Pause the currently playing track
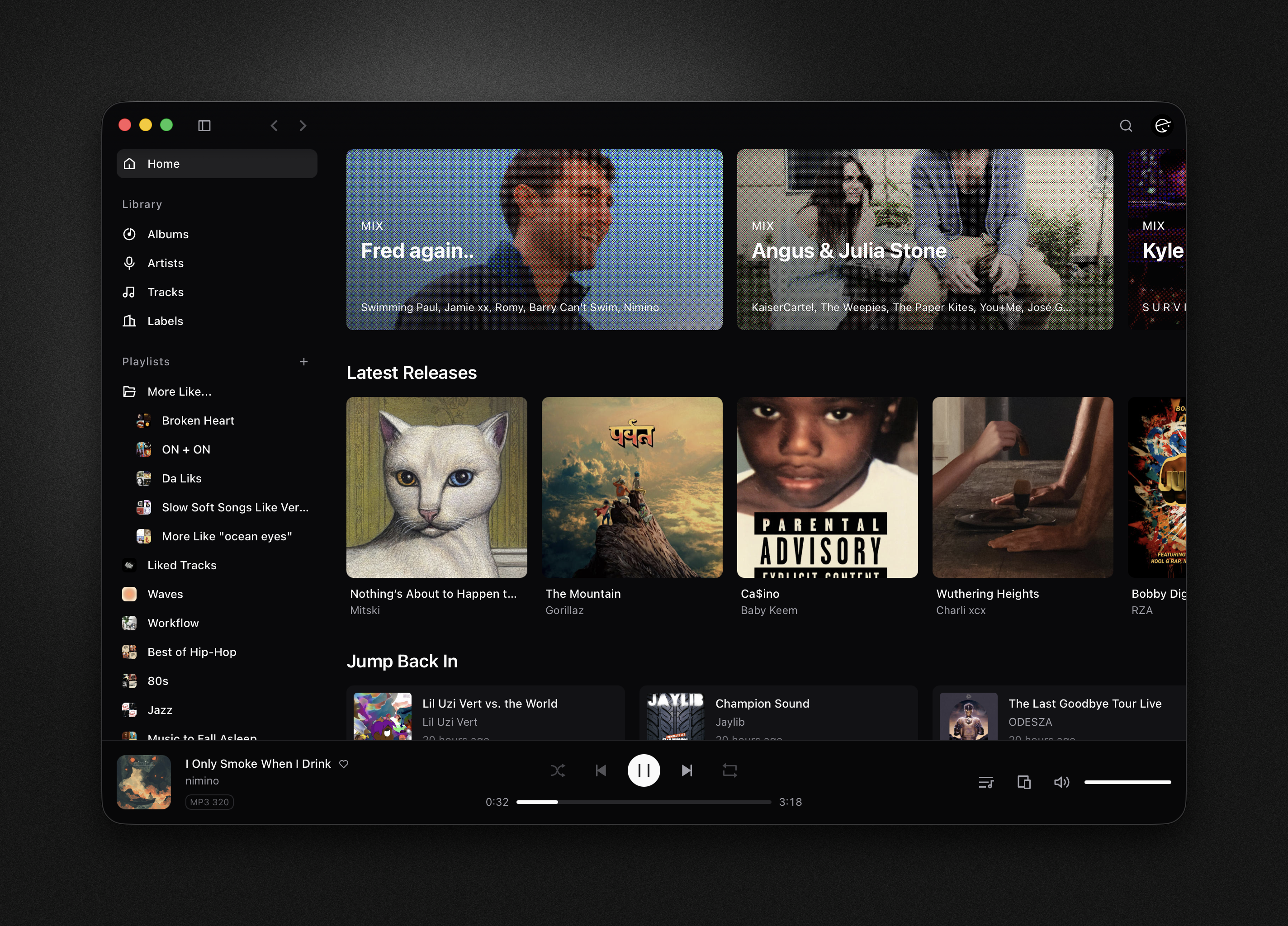Screen dimensions: 1288x926 click(x=644, y=770)
